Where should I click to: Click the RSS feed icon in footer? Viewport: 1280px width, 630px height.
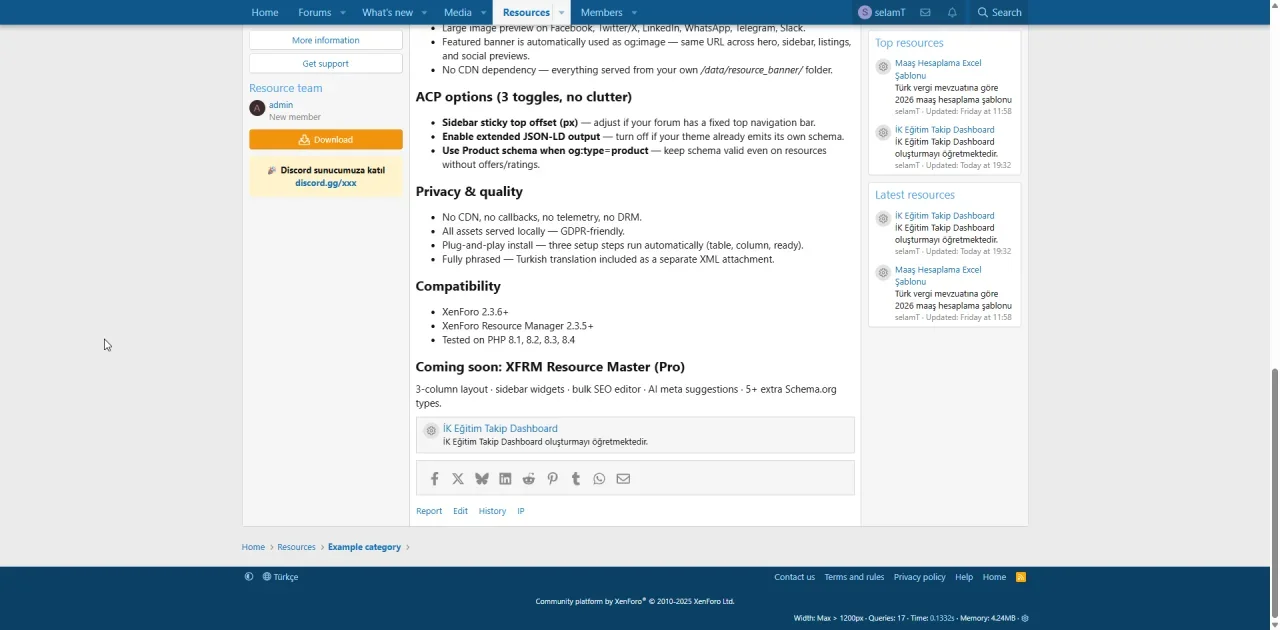coord(1021,577)
